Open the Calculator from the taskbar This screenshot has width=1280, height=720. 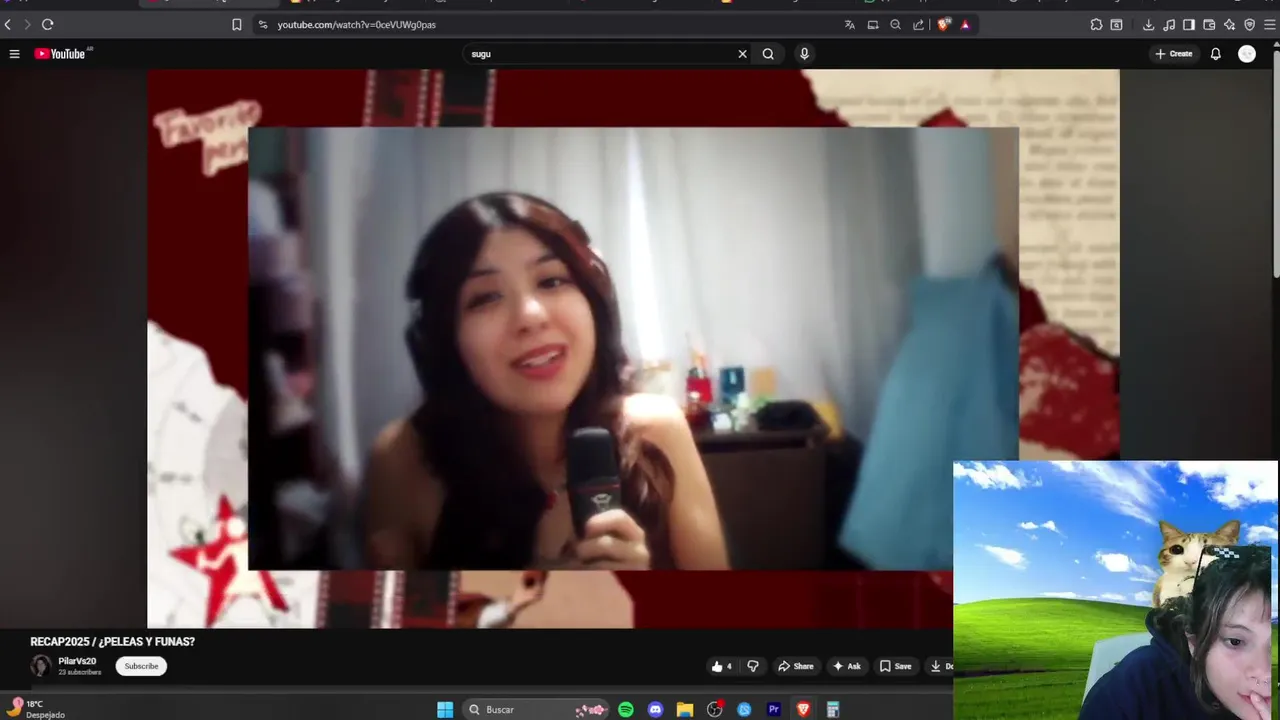[x=832, y=709]
